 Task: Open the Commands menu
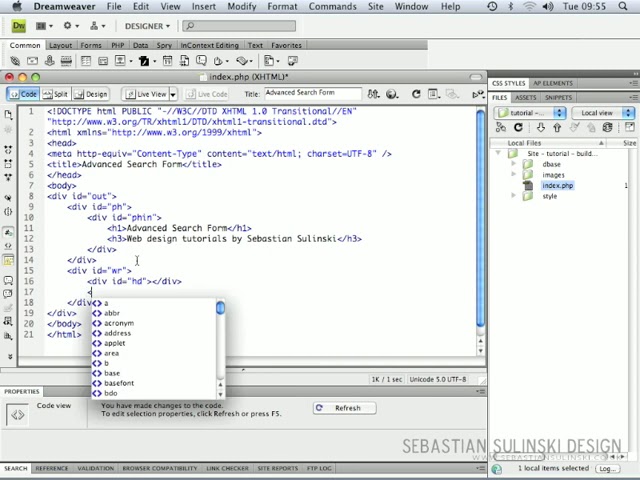(x=332, y=7)
